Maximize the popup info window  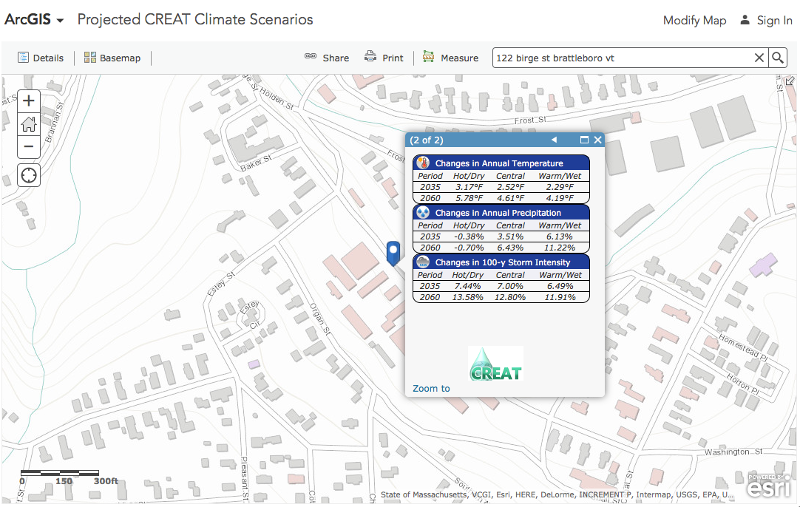(584, 140)
